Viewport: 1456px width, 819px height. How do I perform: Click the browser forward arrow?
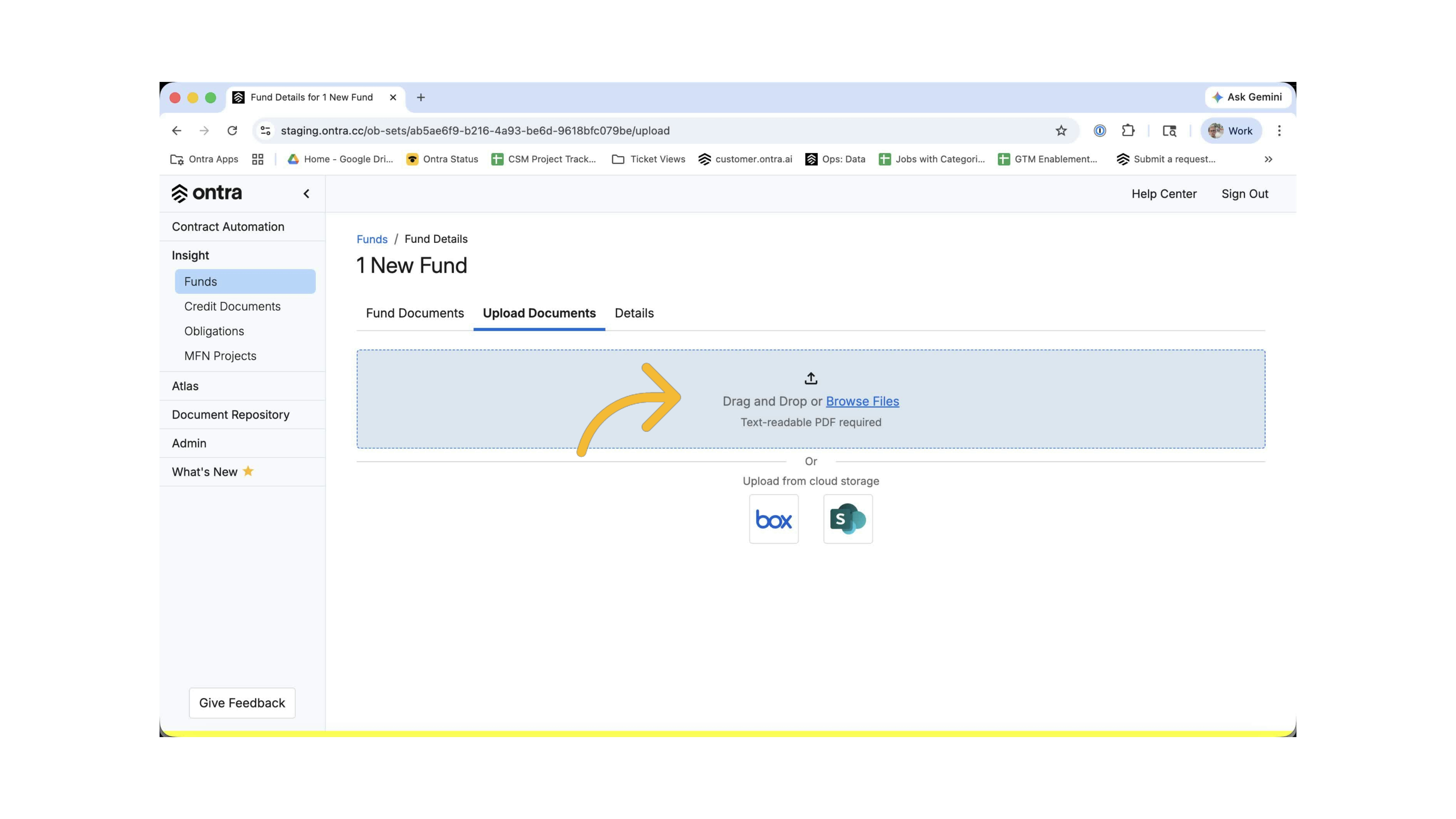pyautogui.click(x=204, y=130)
